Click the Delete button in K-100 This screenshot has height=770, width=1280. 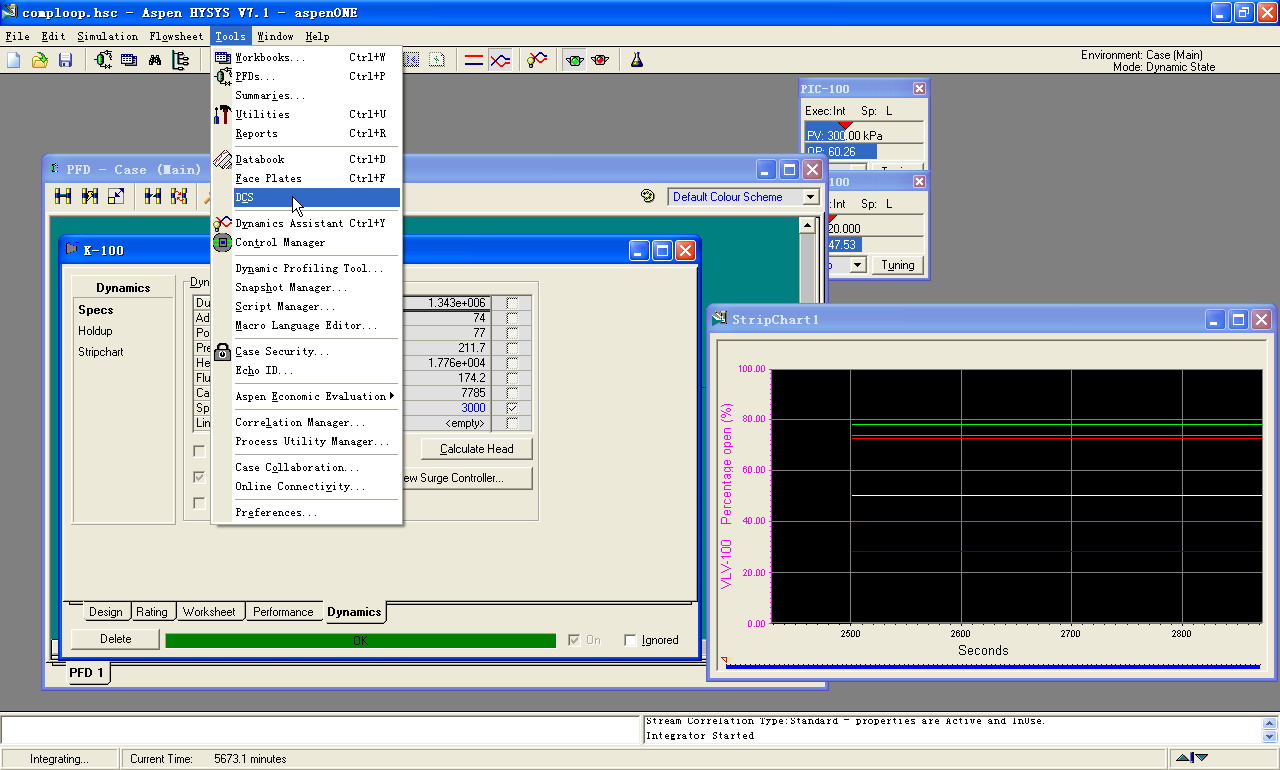115,639
